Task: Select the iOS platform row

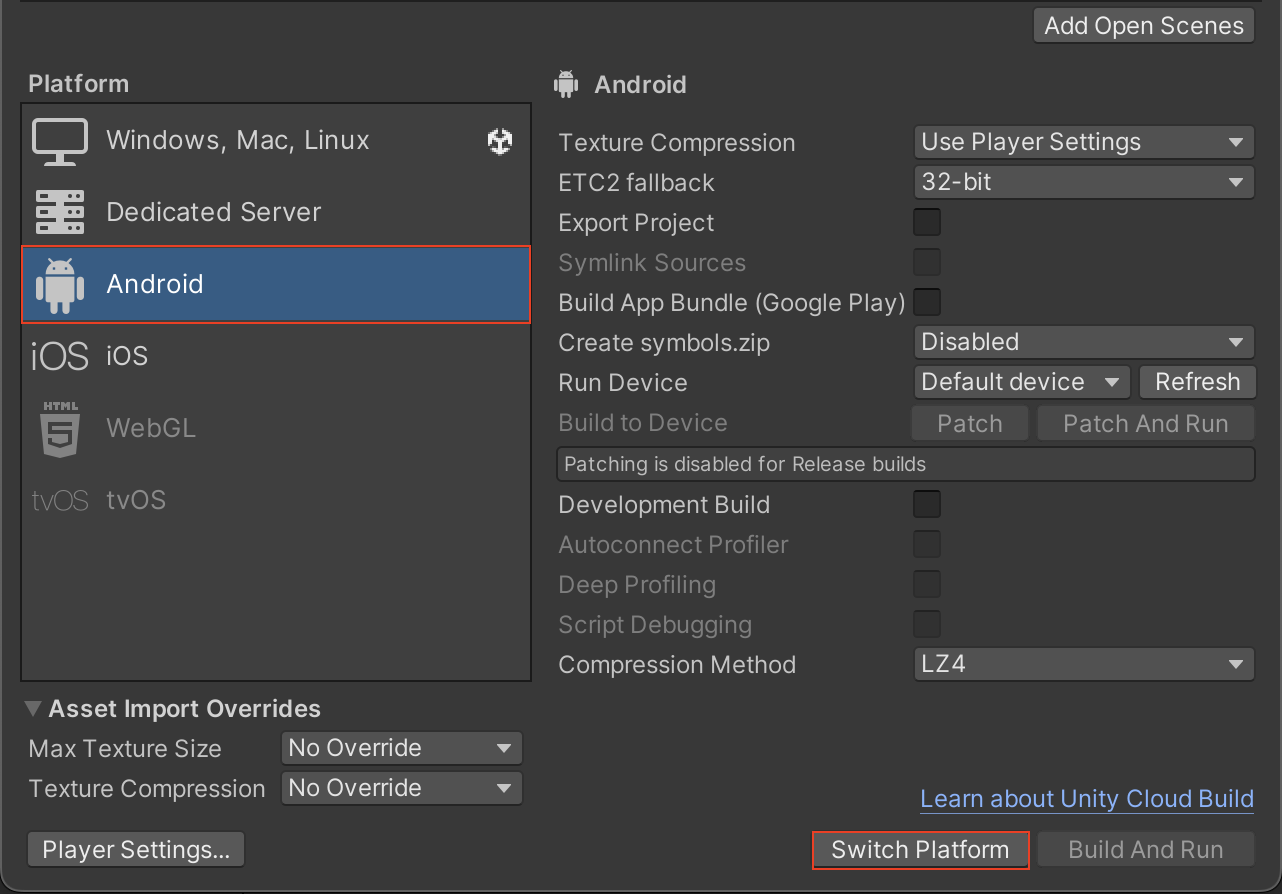Action: click(276, 356)
